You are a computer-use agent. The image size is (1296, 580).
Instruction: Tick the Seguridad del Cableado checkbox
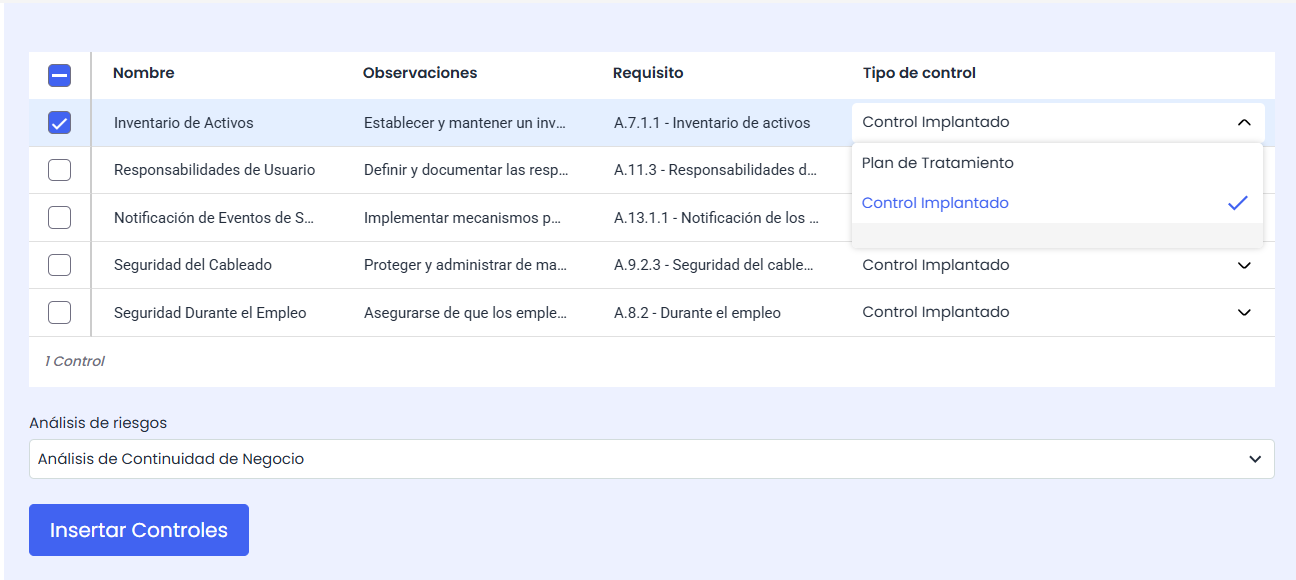60,265
